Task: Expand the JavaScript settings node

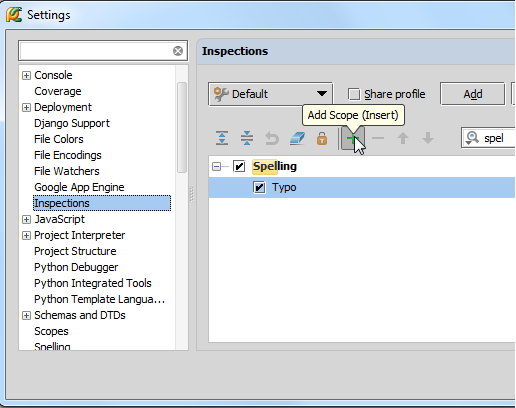Action: pyautogui.click(x=26, y=219)
